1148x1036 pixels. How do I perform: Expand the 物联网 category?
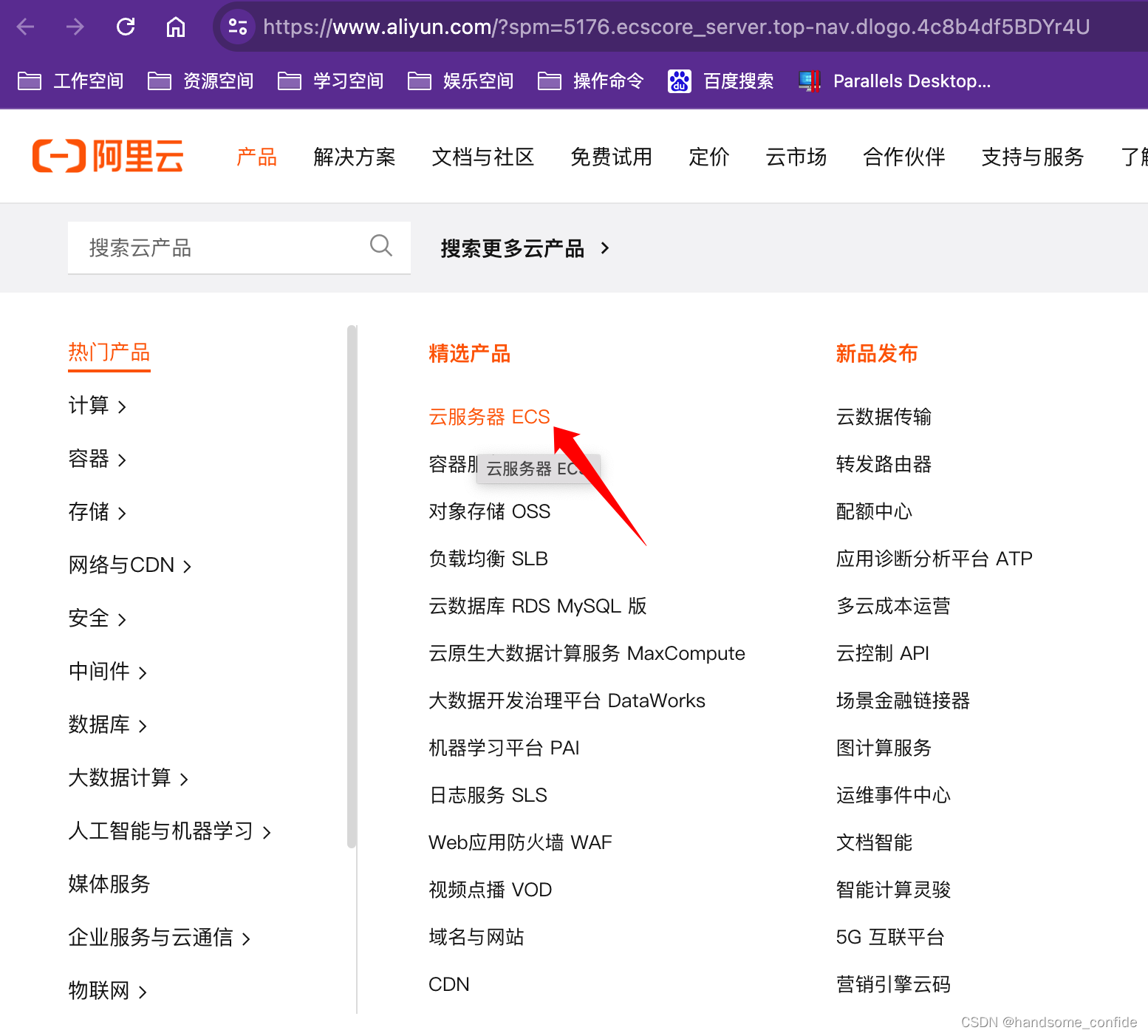tap(108, 991)
